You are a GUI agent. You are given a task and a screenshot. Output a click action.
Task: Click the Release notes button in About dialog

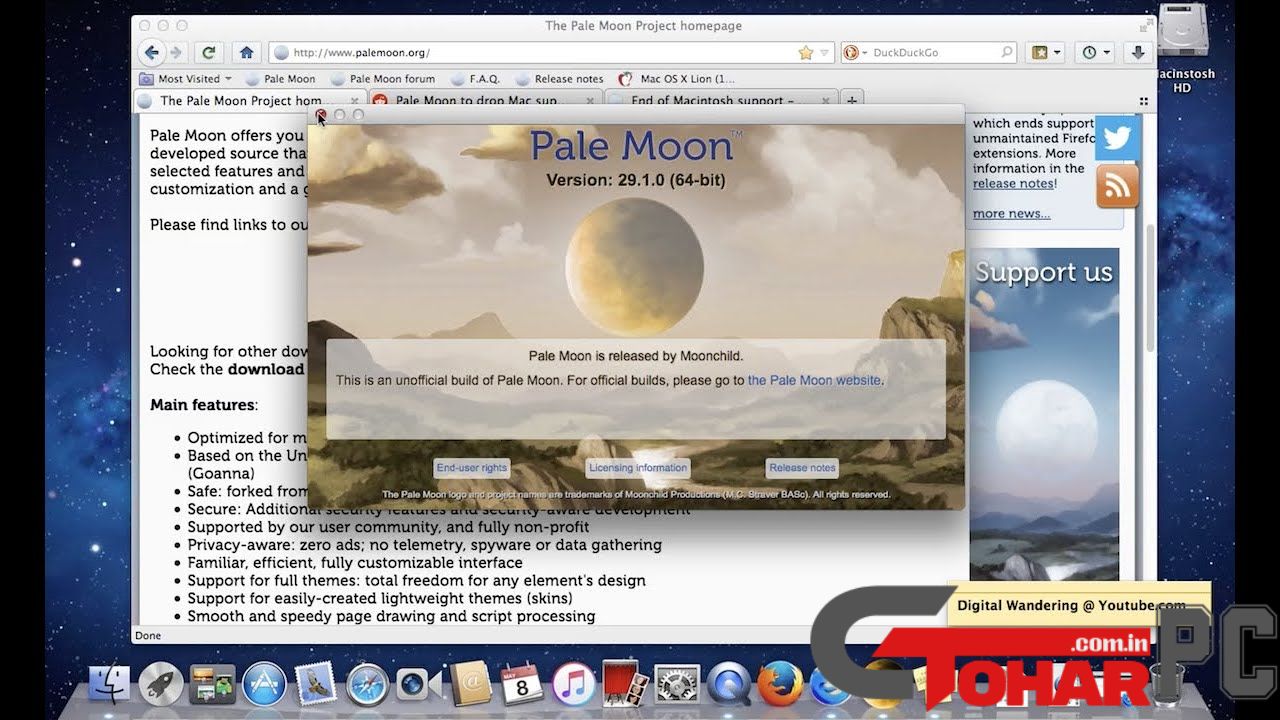[x=802, y=467]
